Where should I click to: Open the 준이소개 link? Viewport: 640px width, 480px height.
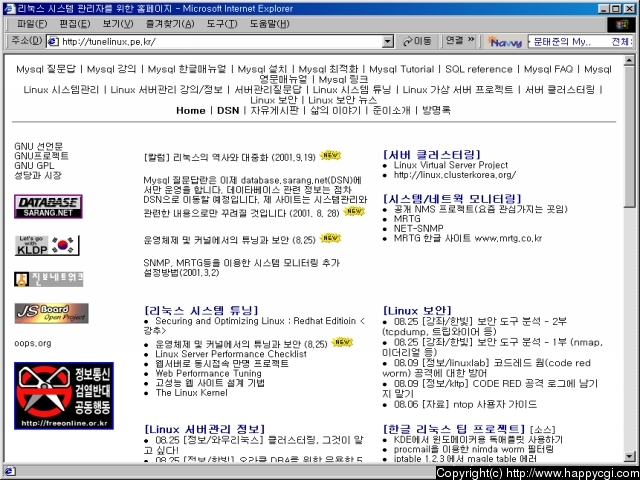[391, 110]
